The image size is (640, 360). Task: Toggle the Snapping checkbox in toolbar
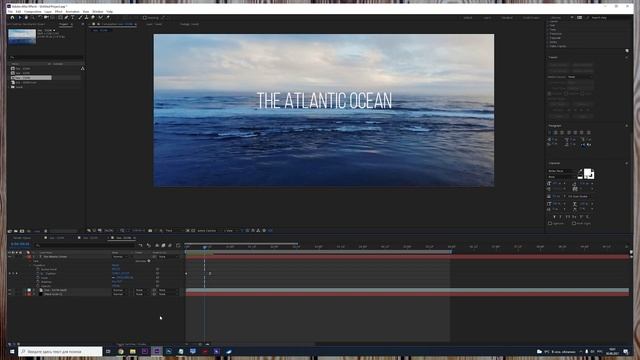(x=145, y=18)
